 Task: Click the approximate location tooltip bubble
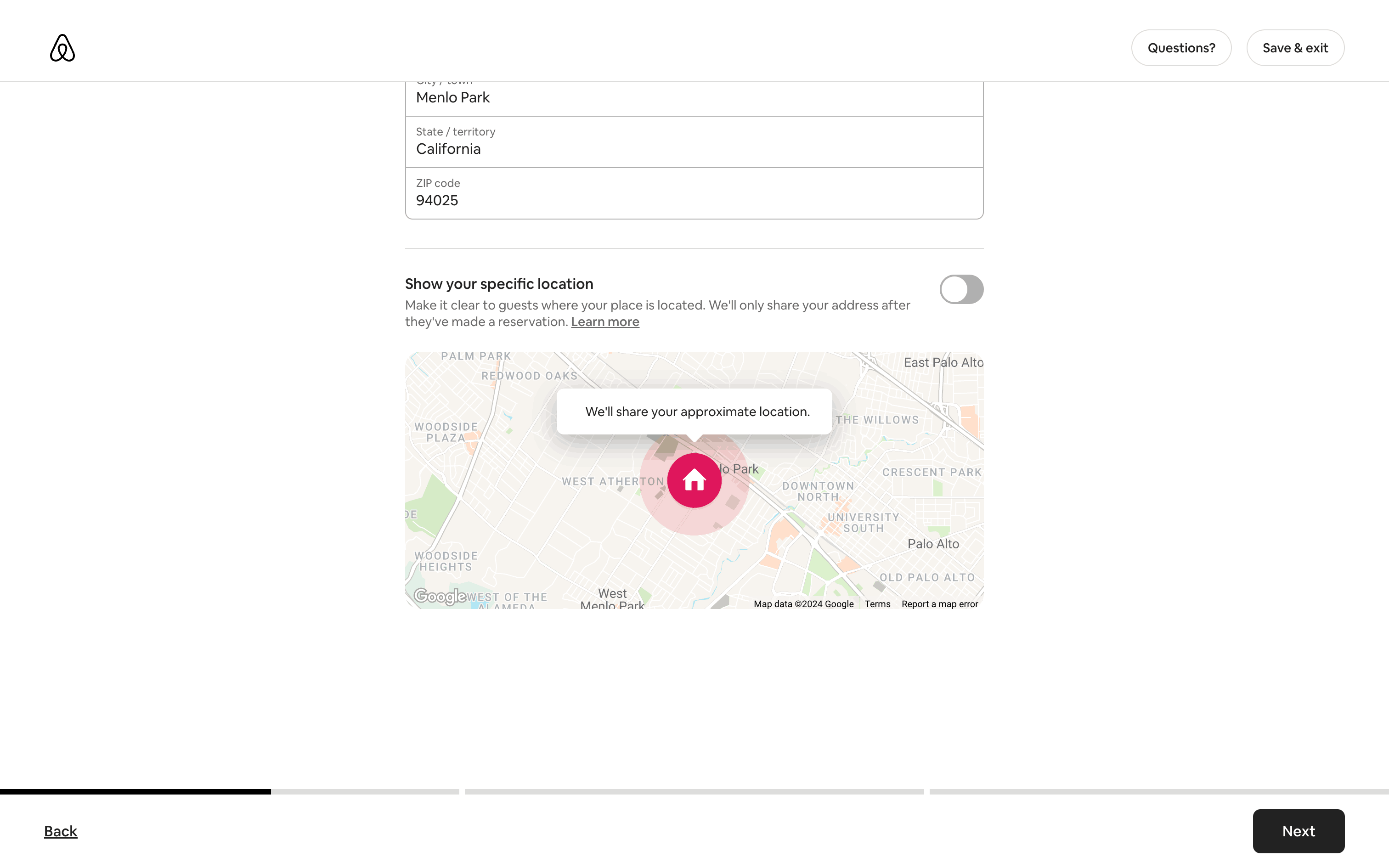tap(694, 411)
